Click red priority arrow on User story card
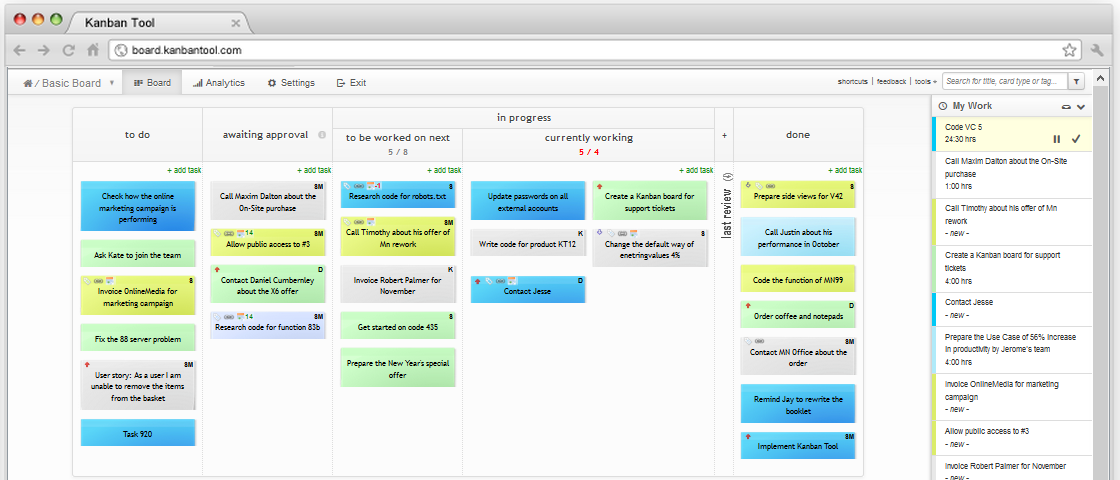 (x=86, y=364)
